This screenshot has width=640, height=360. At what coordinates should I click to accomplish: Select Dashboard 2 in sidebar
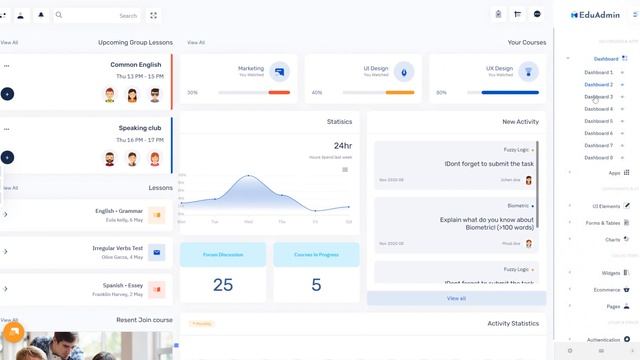[x=598, y=84]
